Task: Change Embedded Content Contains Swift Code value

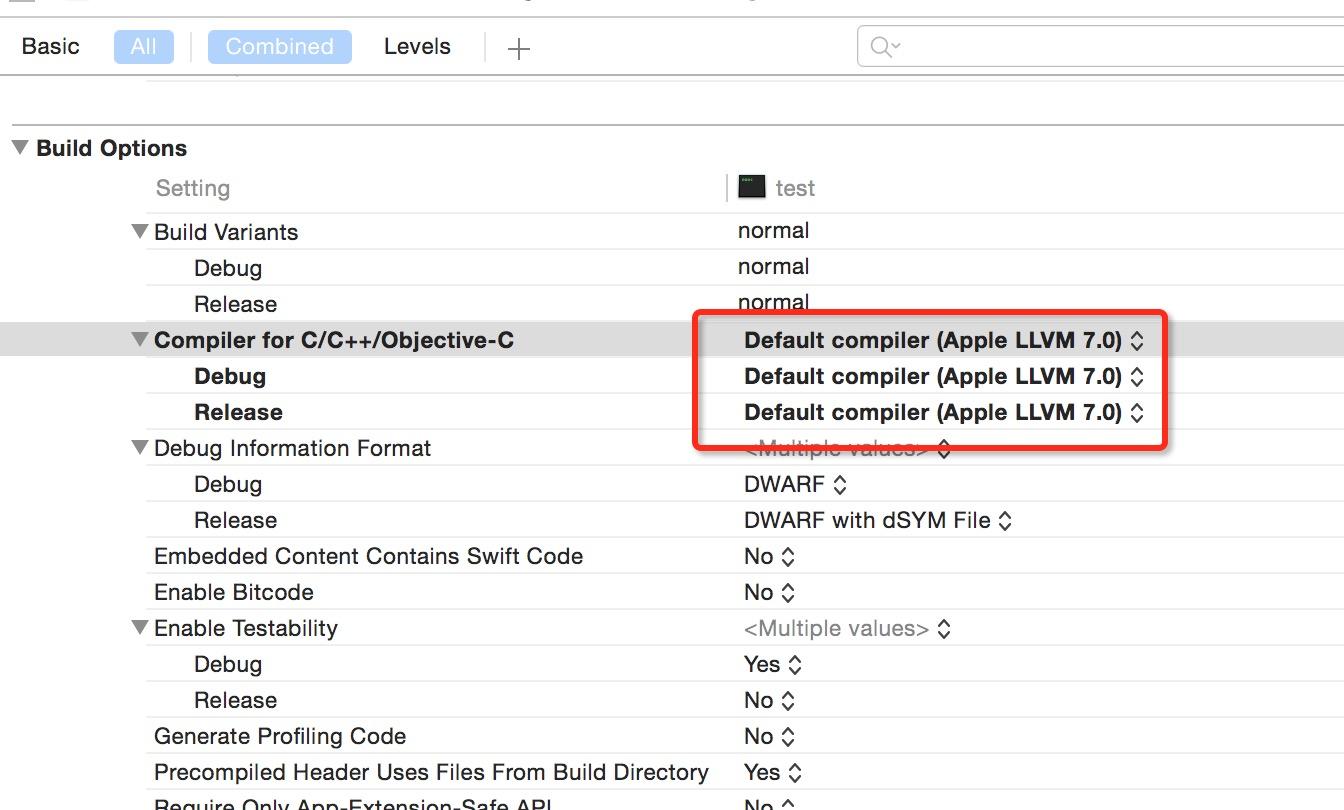Action: [769, 556]
